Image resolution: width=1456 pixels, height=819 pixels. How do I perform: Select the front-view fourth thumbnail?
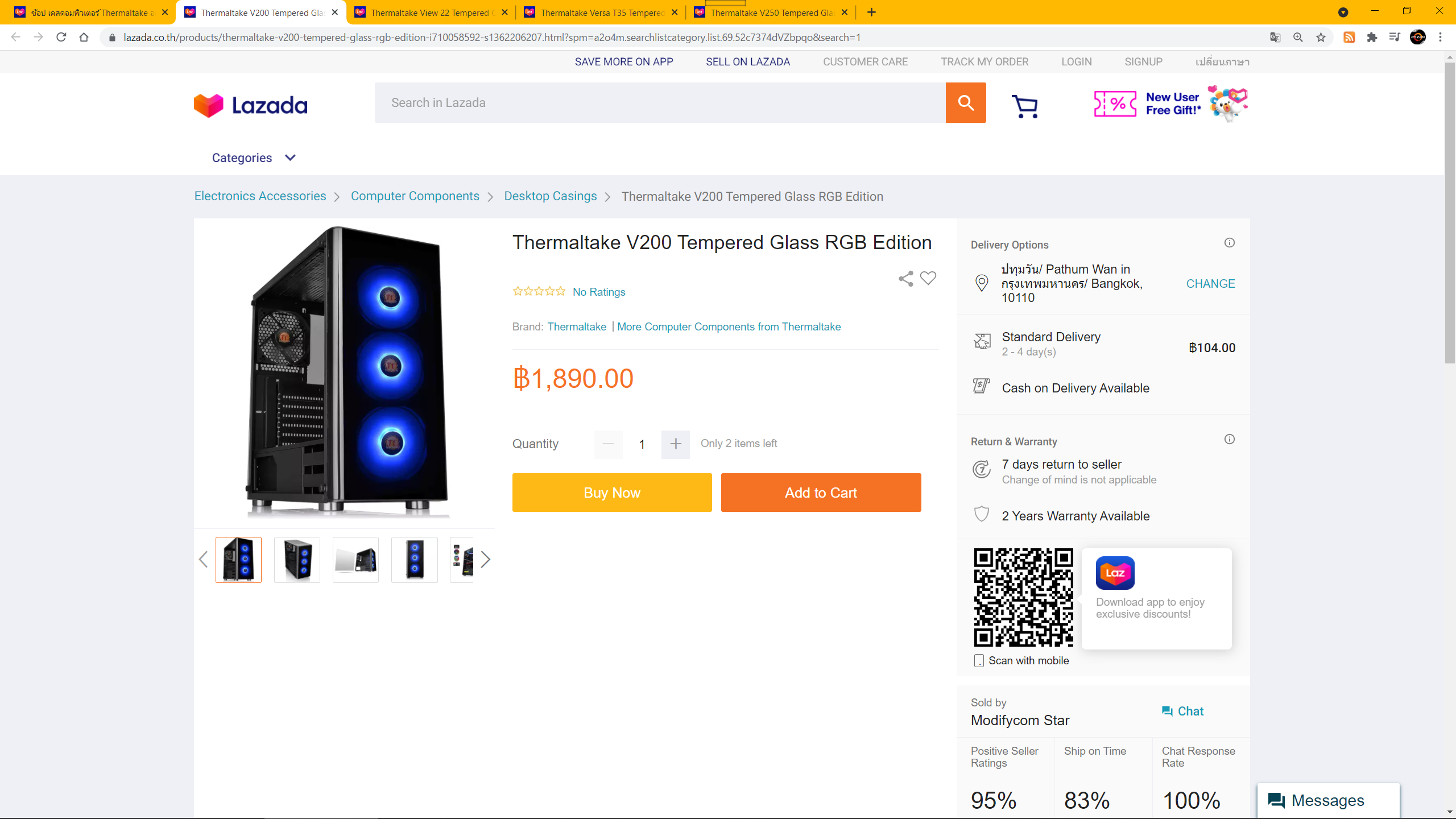click(x=415, y=560)
